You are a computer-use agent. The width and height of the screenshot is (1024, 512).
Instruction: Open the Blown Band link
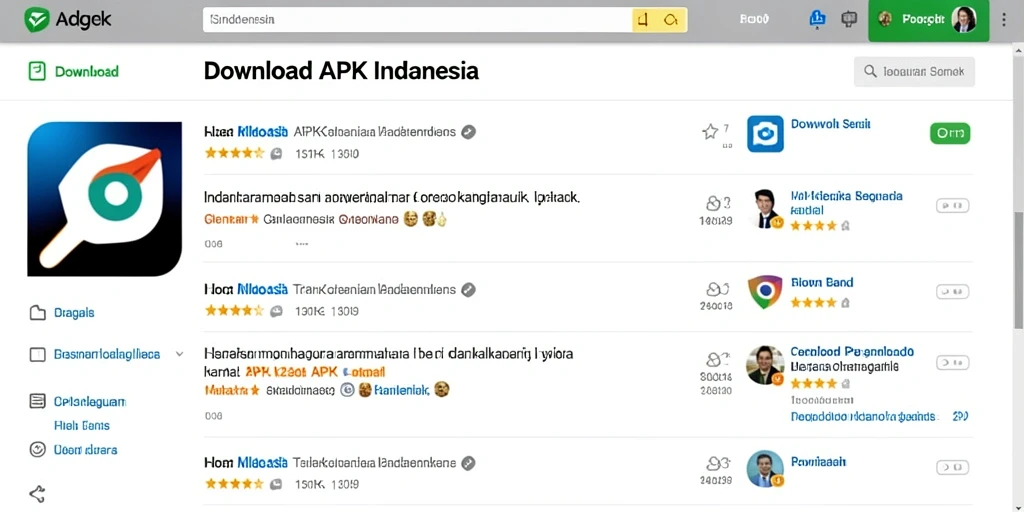[822, 283]
